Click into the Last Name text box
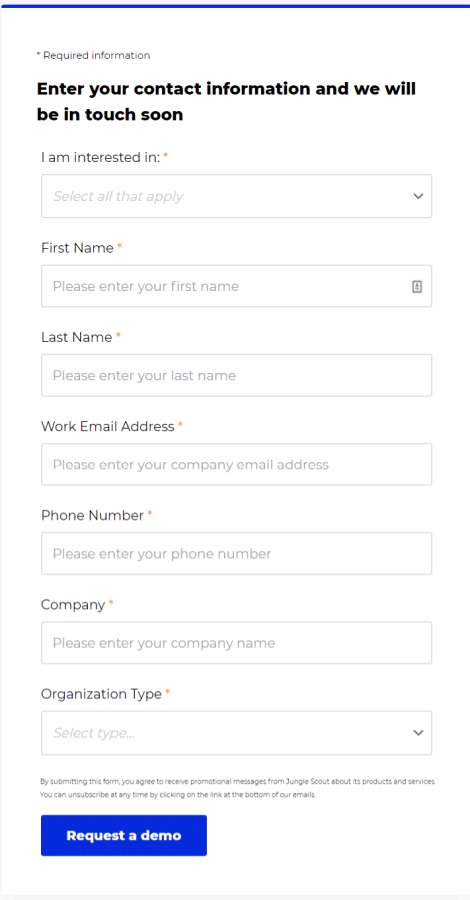The width and height of the screenshot is (470, 900). (236, 375)
